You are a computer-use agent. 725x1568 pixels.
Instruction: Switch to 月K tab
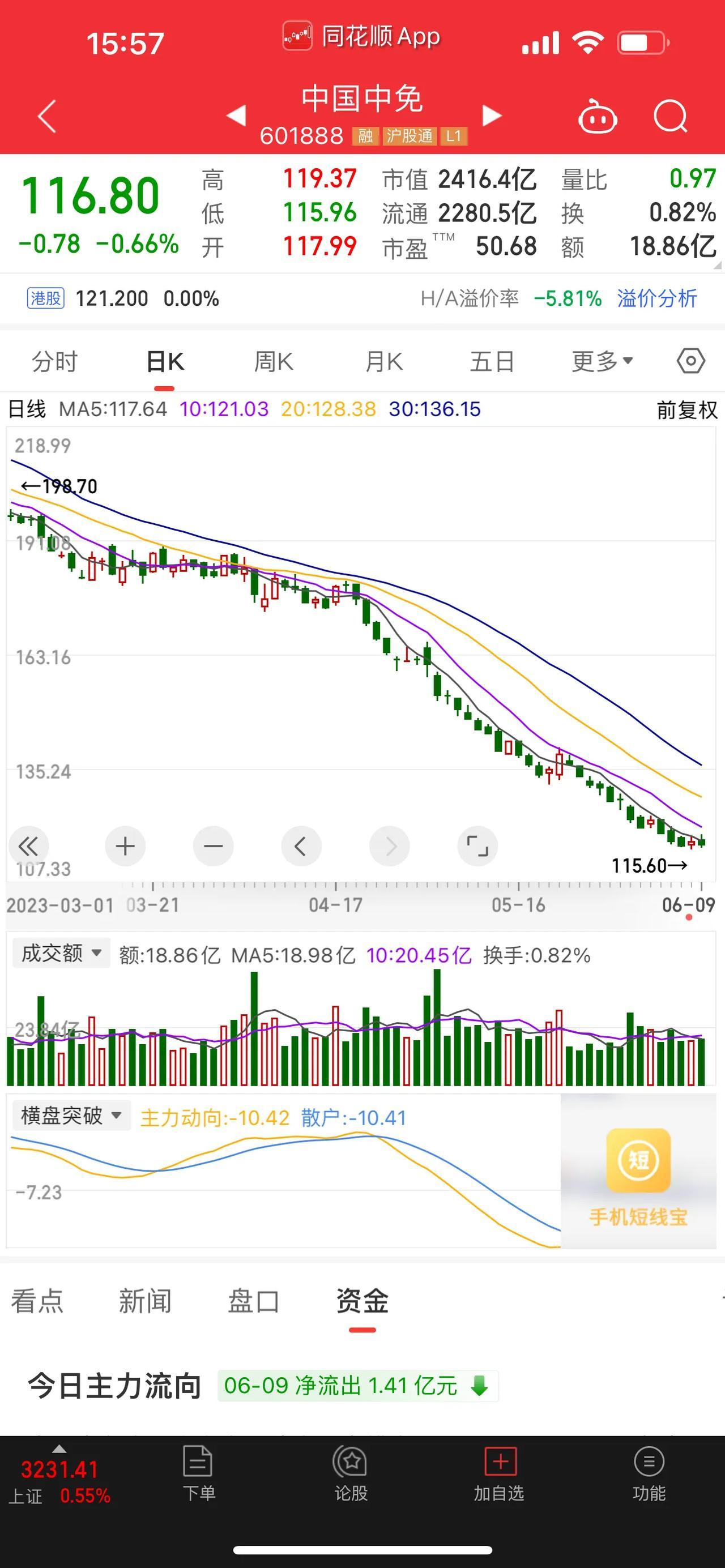pyautogui.click(x=383, y=361)
